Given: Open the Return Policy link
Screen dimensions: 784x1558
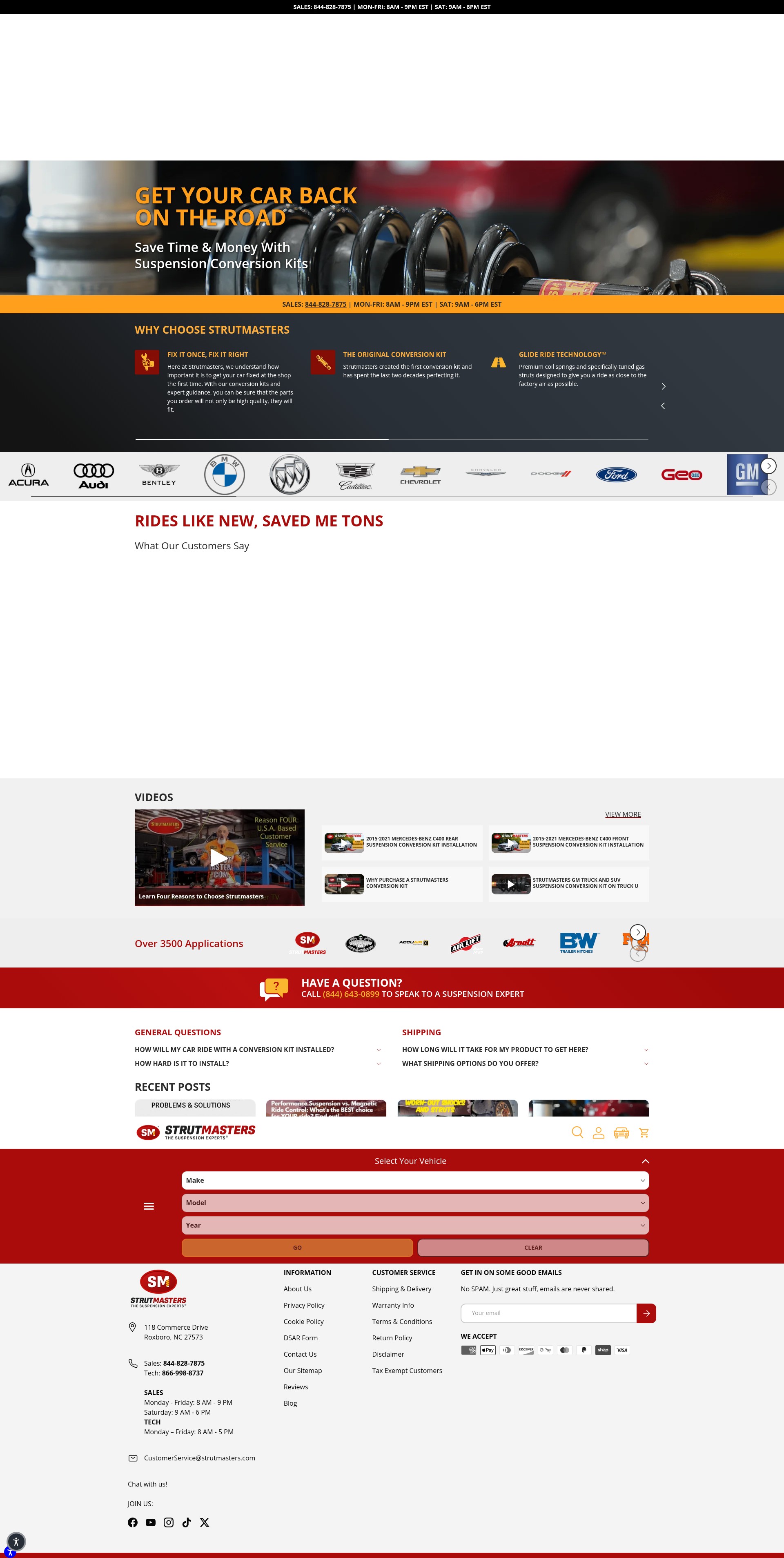Looking at the screenshot, I should [392, 1338].
